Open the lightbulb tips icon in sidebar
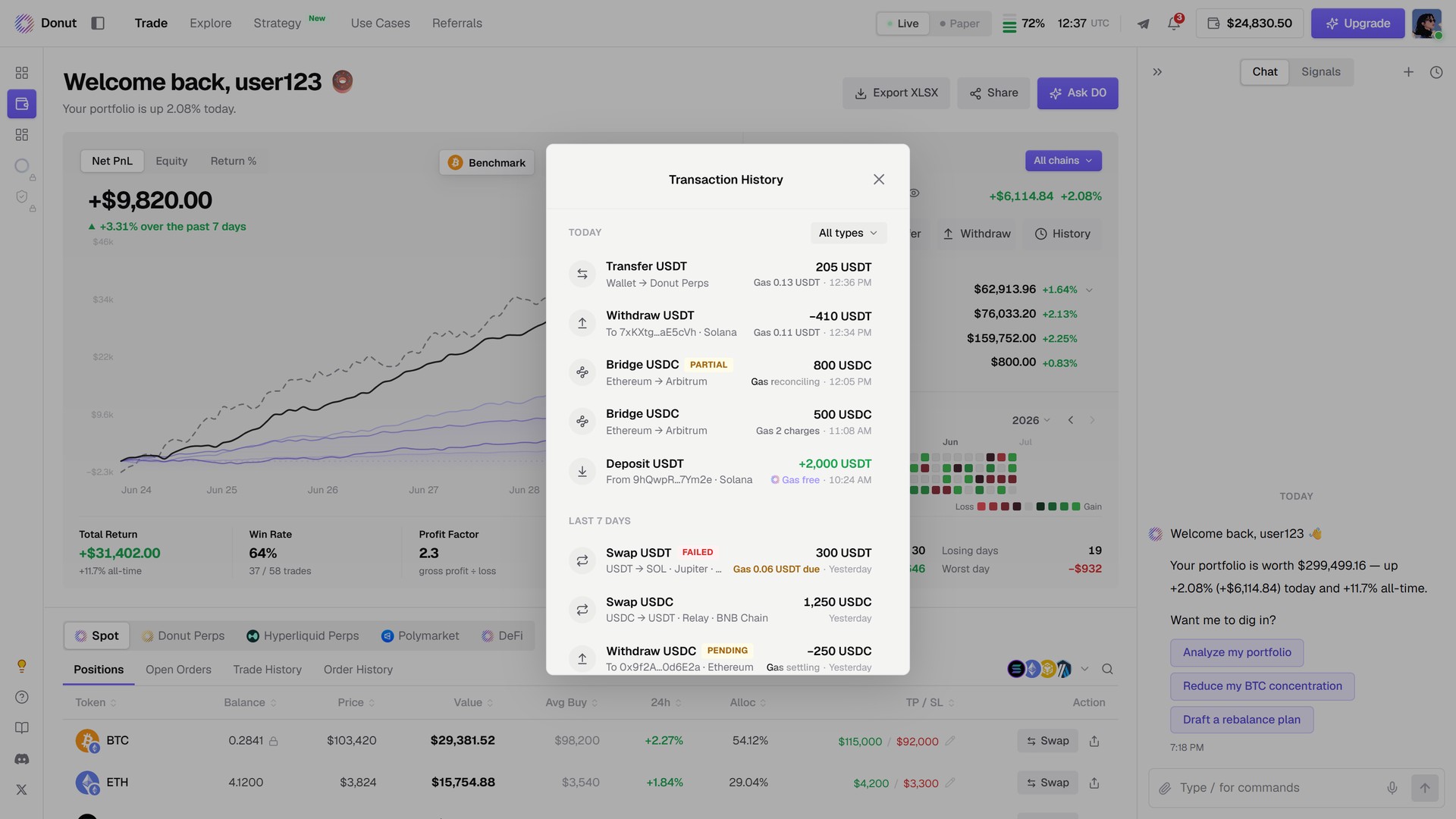The width and height of the screenshot is (1456, 819). [22, 666]
